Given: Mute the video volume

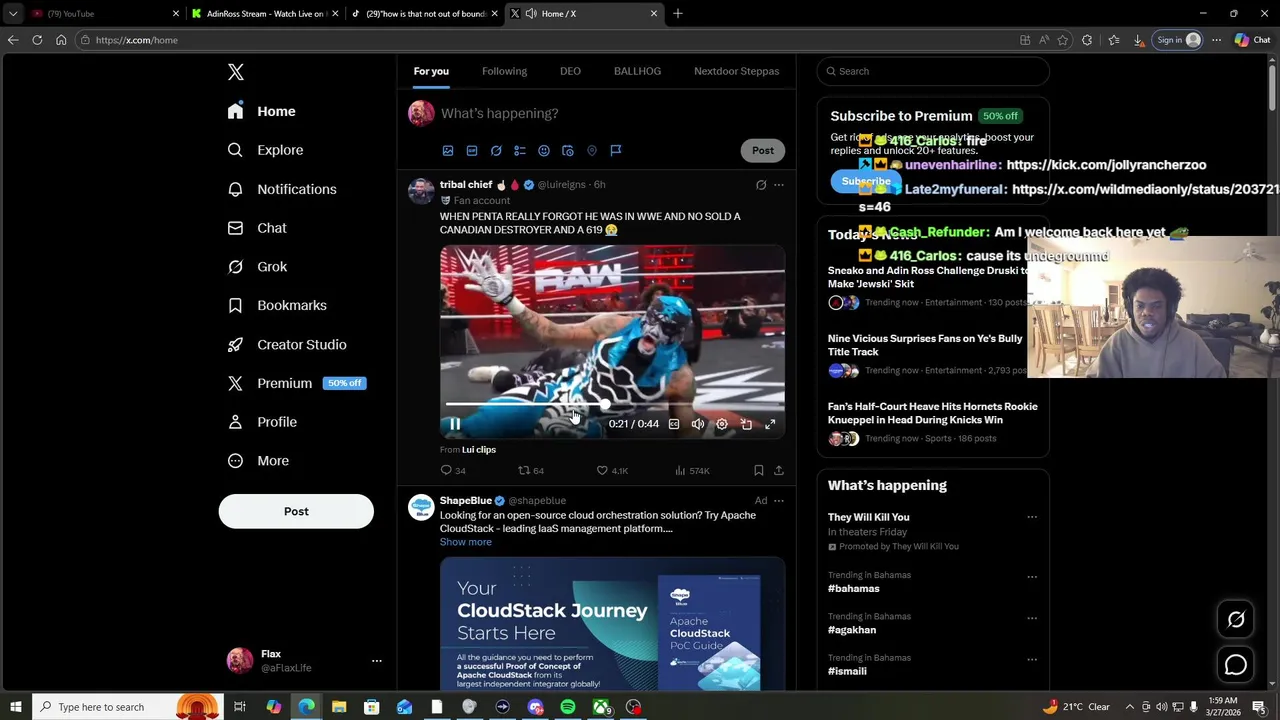Looking at the screenshot, I should [698, 424].
